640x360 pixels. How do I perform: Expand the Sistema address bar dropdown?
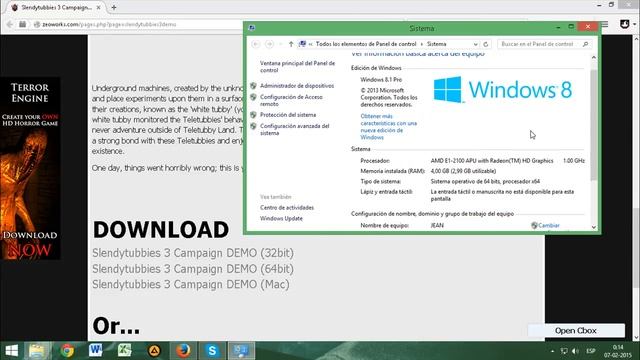476,44
